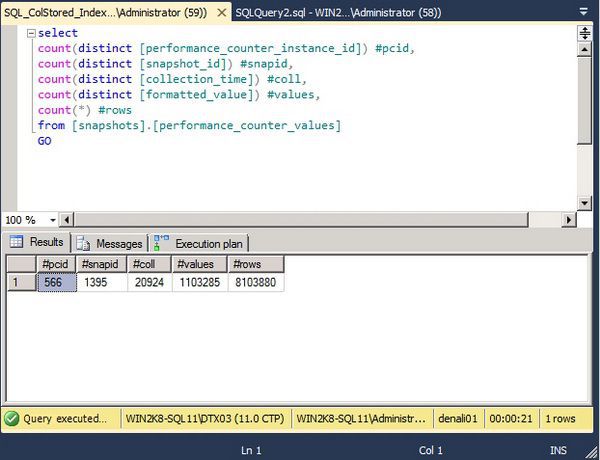Select cell value 8103880

tap(256, 282)
